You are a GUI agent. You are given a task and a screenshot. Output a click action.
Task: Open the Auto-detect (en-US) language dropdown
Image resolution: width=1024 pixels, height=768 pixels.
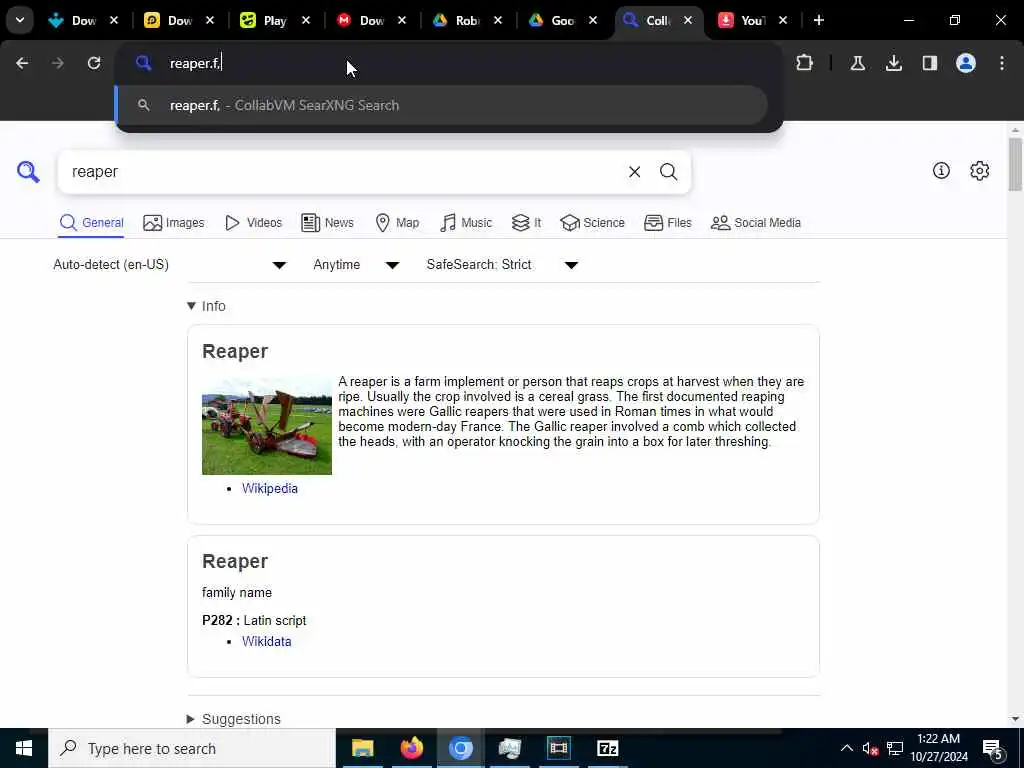coord(170,264)
